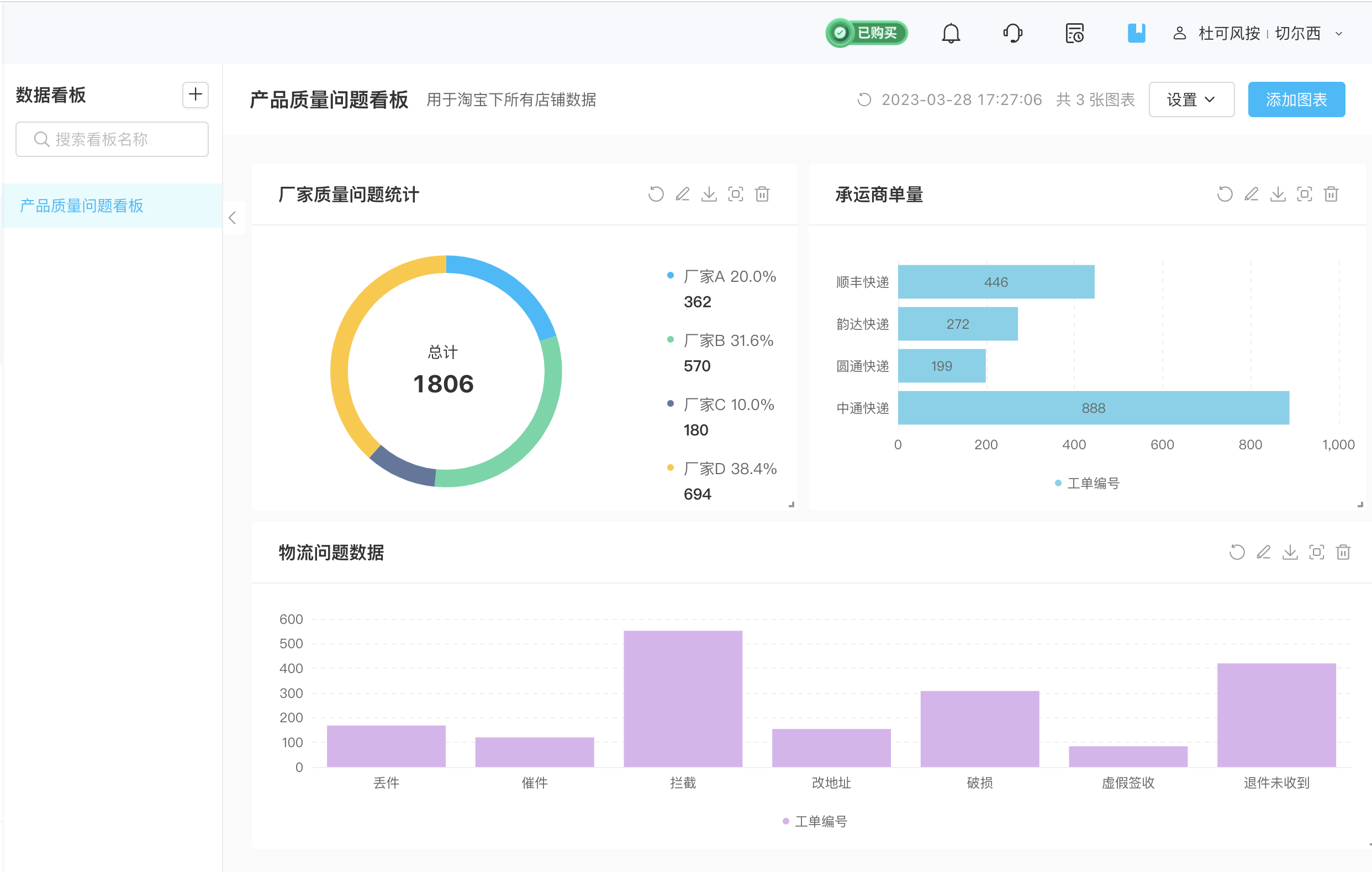Click the username 杜可风按

[1229, 33]
